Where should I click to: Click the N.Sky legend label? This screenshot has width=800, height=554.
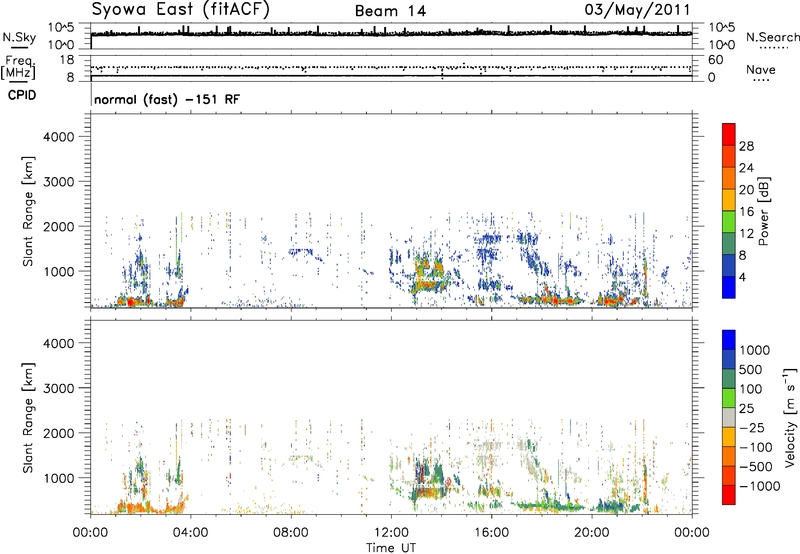(19, 37)
